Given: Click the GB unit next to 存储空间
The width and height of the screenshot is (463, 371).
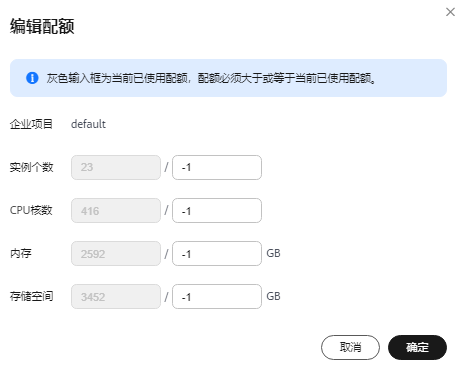Looking at the screenshot, I should pyautogui.click(x=273, y=296).
